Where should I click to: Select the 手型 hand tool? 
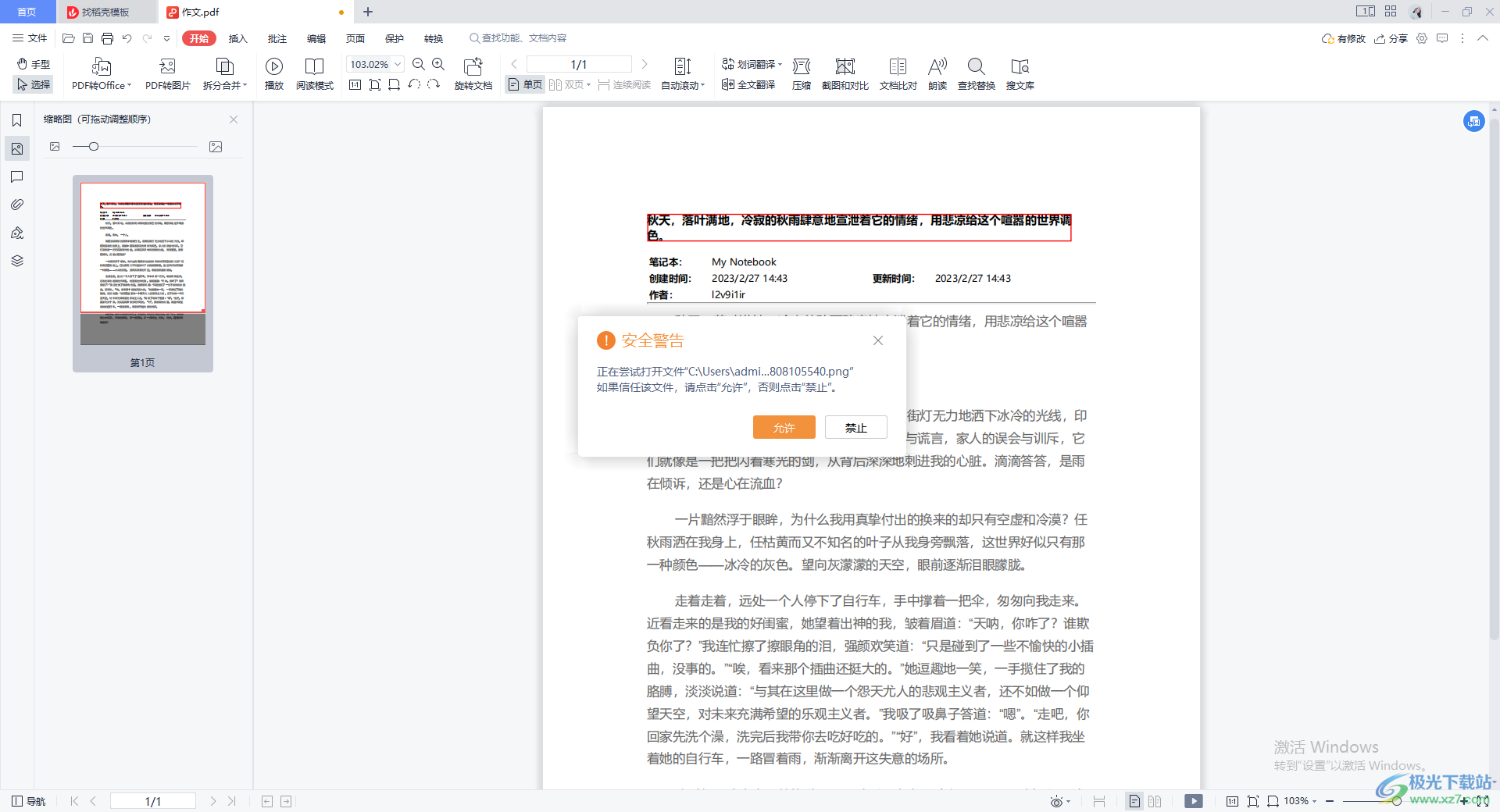(34, 64)
